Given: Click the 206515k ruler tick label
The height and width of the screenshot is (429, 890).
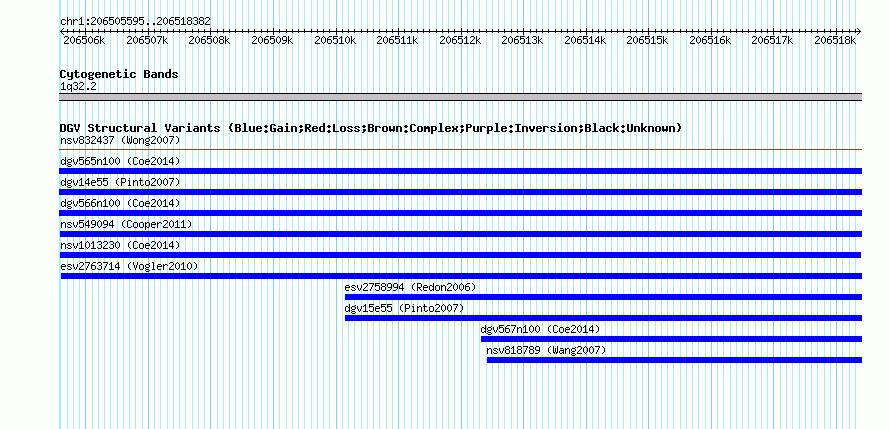Looking at the screenshot, I should click(647, 40).
